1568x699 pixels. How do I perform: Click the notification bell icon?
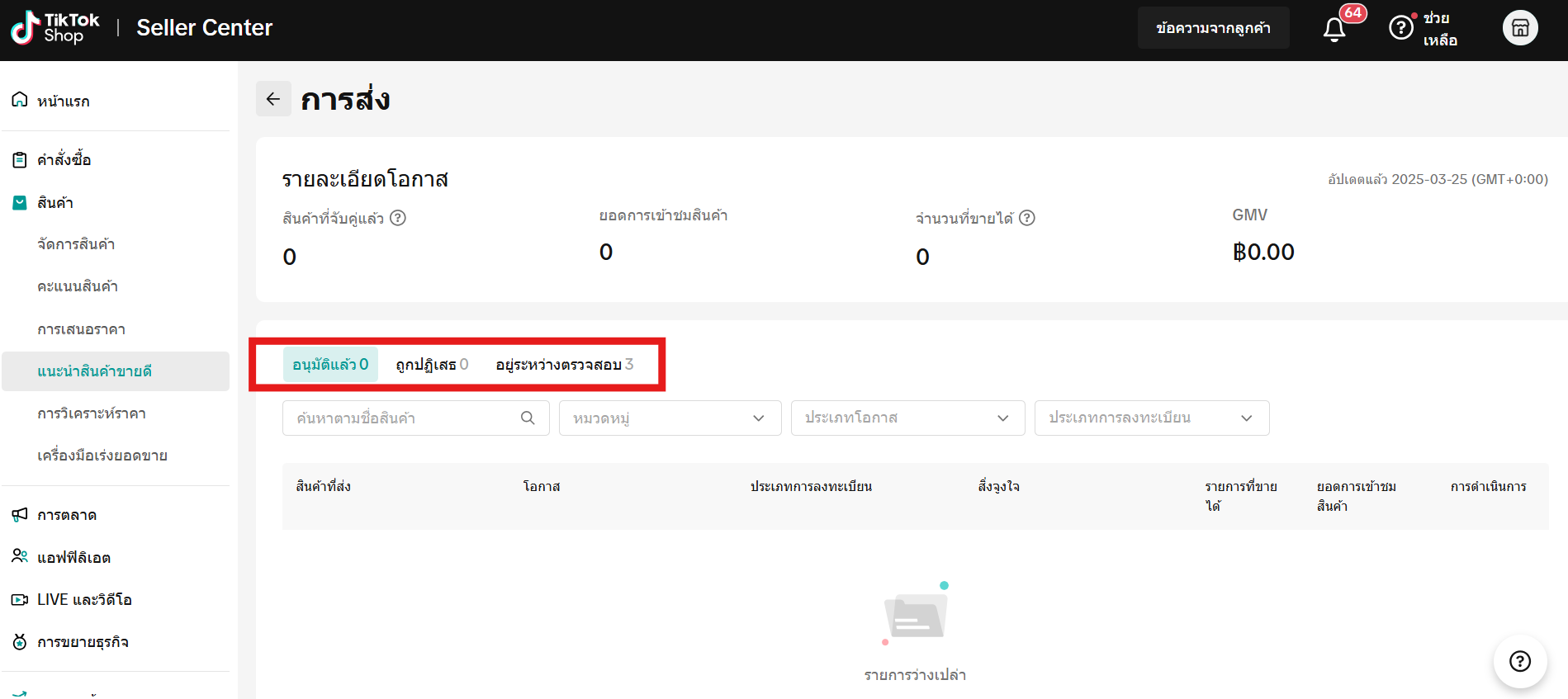1334,29
